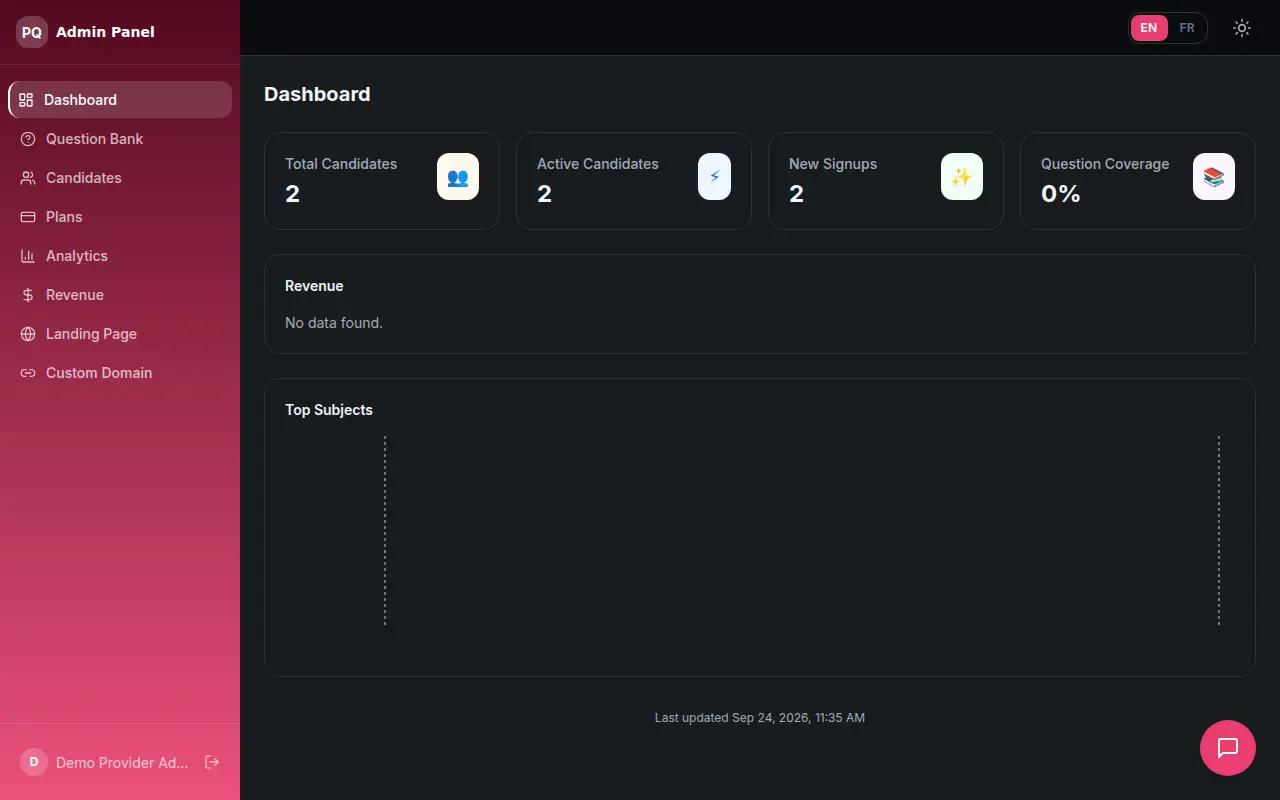
Task: Click the Revenue dollar sign icon
Action: (x=28, y=295)
